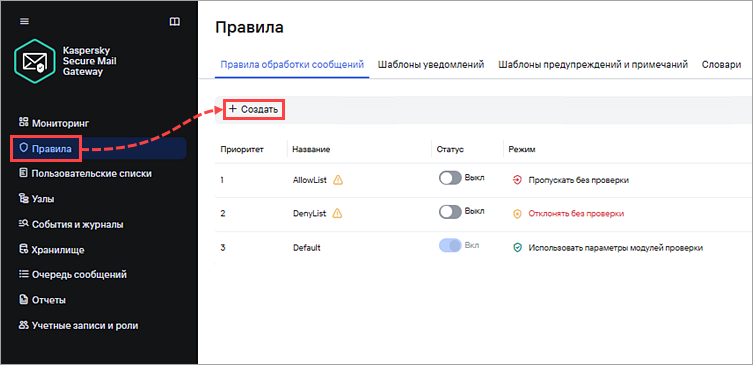753x365 pixels.
Task: Click the Узлы nodes icon
Action: [x=23, y=199]
